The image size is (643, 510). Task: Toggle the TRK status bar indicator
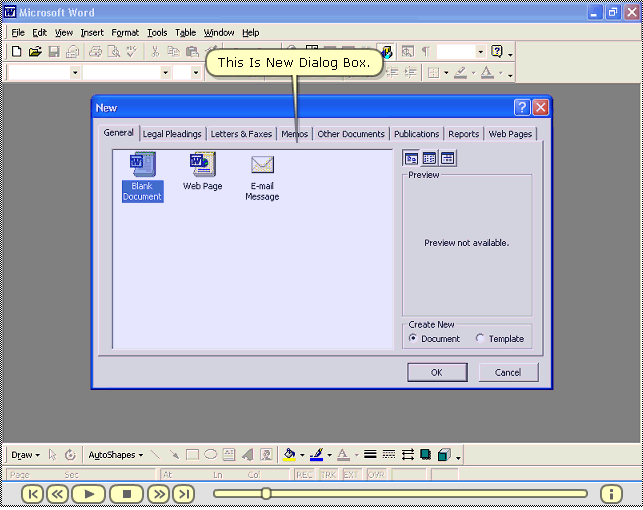tap(328, 475)
